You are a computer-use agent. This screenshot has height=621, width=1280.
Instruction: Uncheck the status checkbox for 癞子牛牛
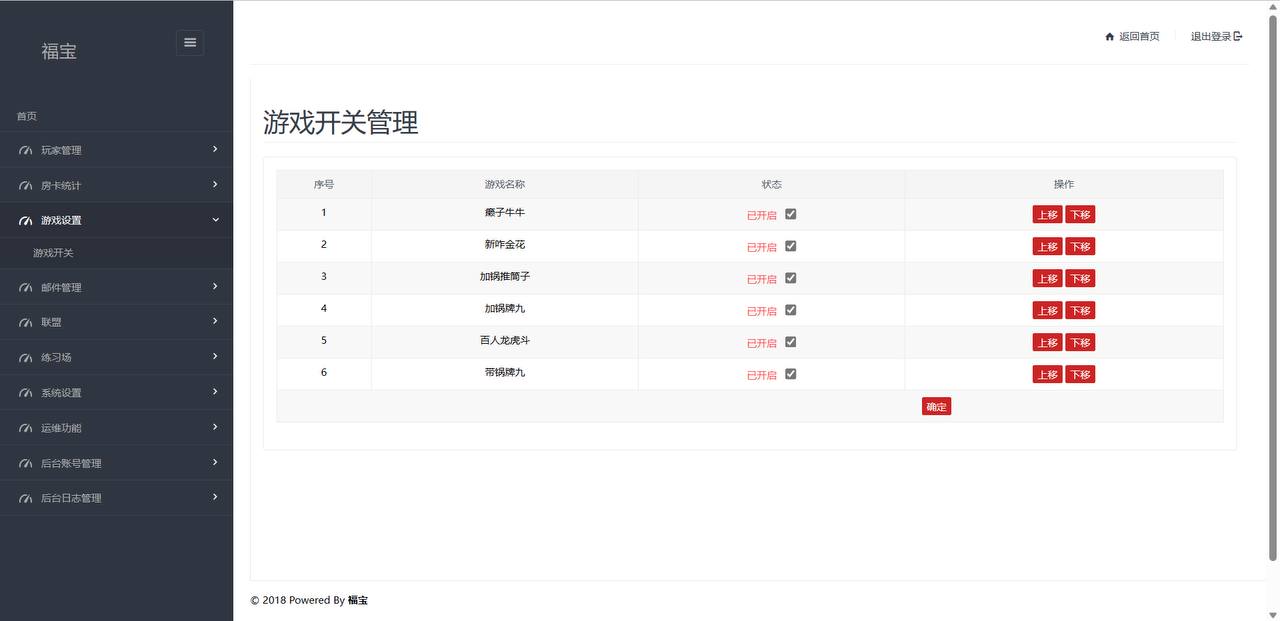[x=791, y=214]
